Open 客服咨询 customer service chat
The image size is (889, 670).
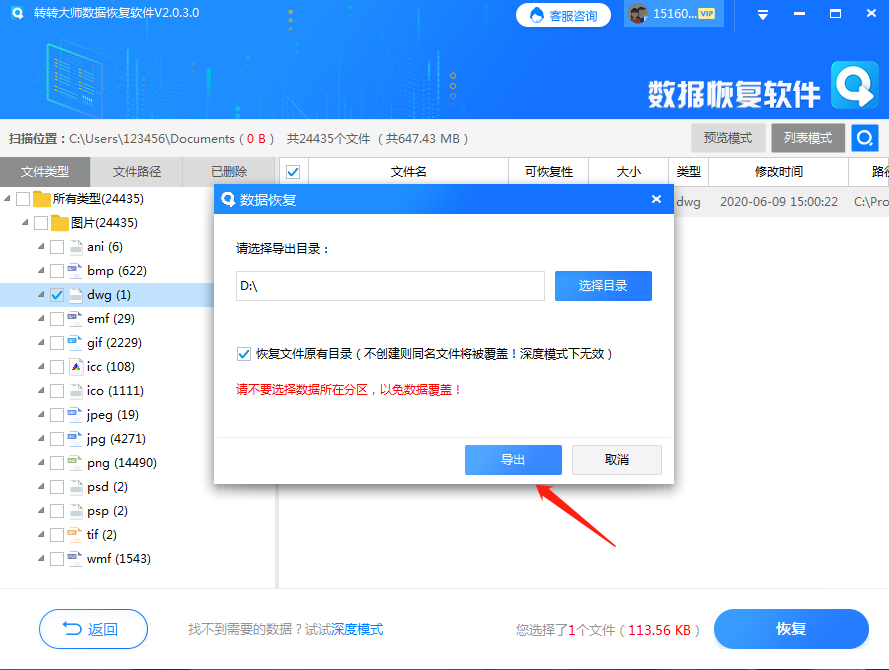coord(563,14)
